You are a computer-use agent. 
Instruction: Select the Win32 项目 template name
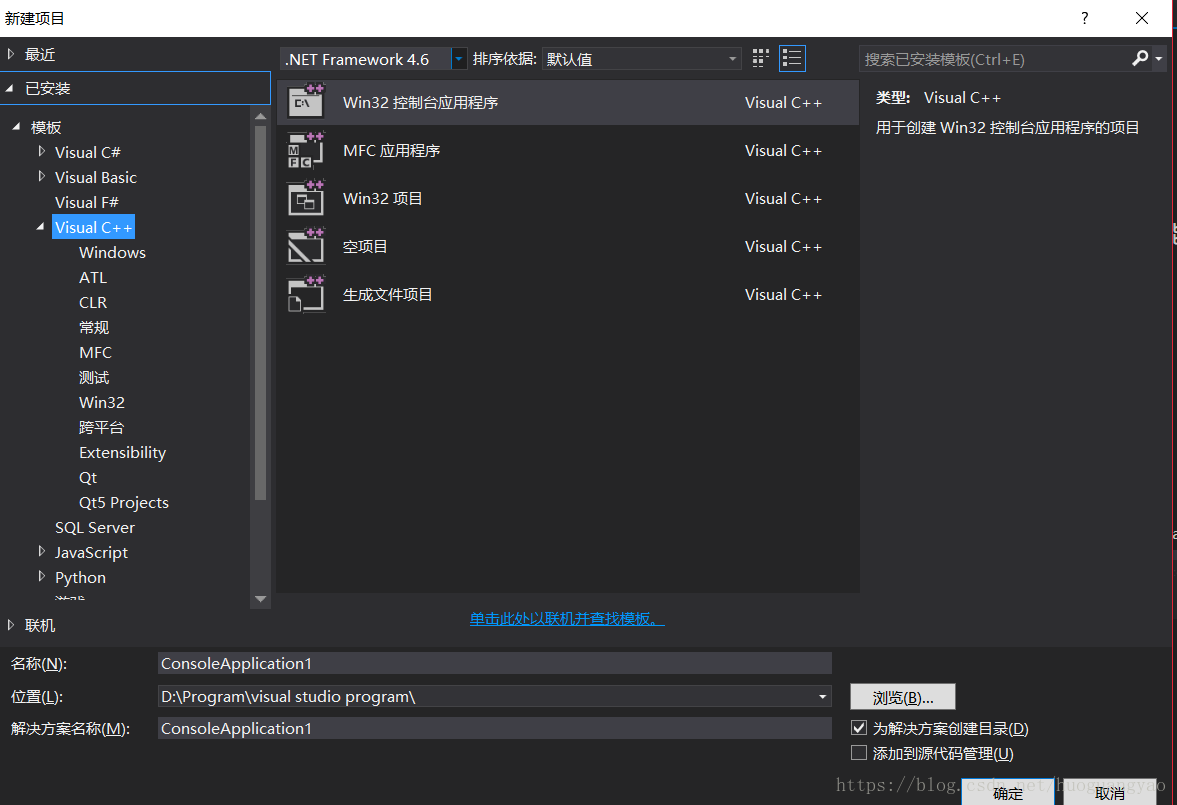pos(382,198)
